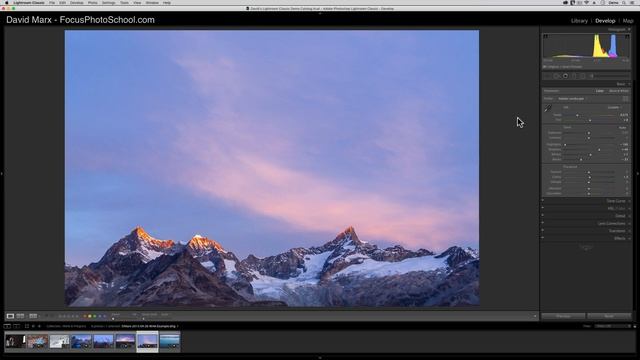Click the second window display icon
The width and height of the screenshot is (640, 360).
pos(16,326)
